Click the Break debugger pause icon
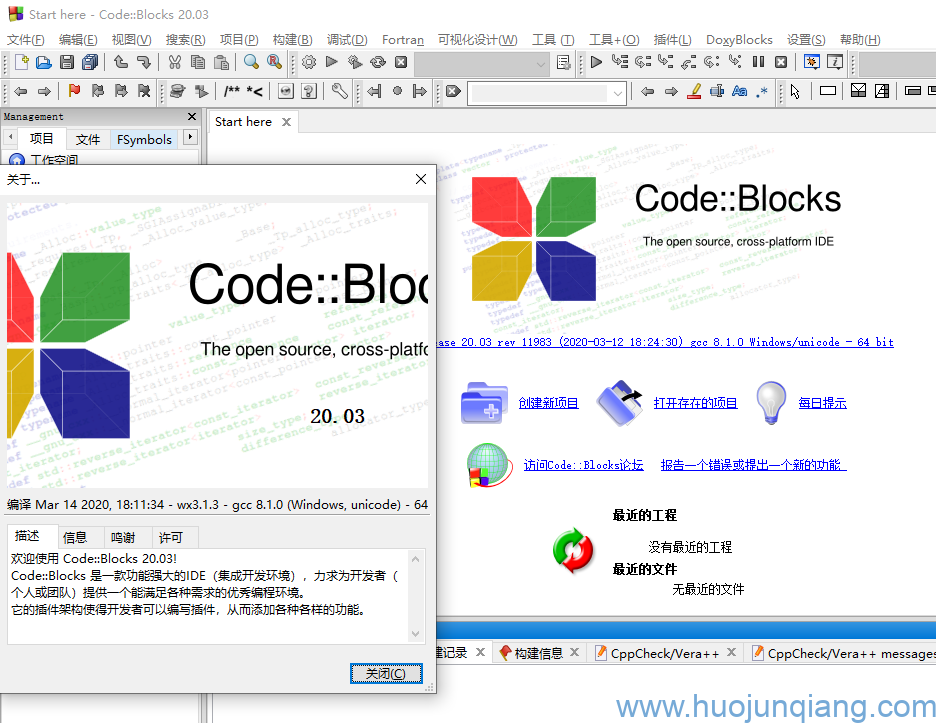 click(x=758, y=62)
